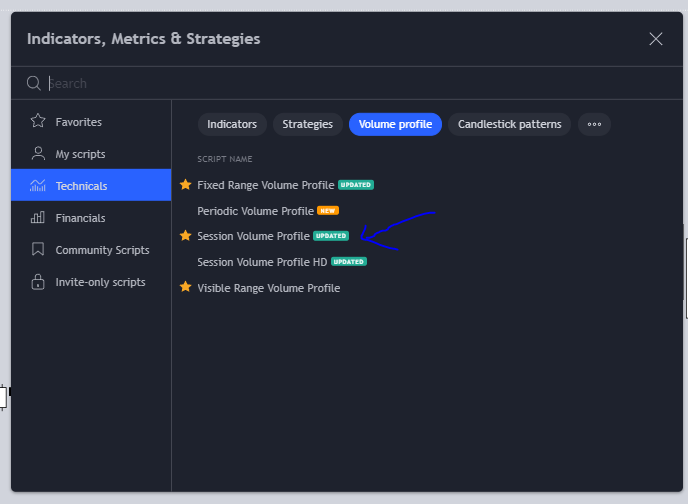
Task: Switch to Candlestick patterns tab
Action: pyautogui.click(x=509, y=124)
